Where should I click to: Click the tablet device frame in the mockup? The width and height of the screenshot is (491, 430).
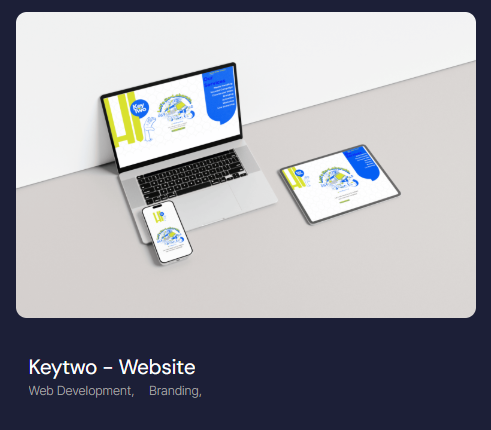[339, 184]
